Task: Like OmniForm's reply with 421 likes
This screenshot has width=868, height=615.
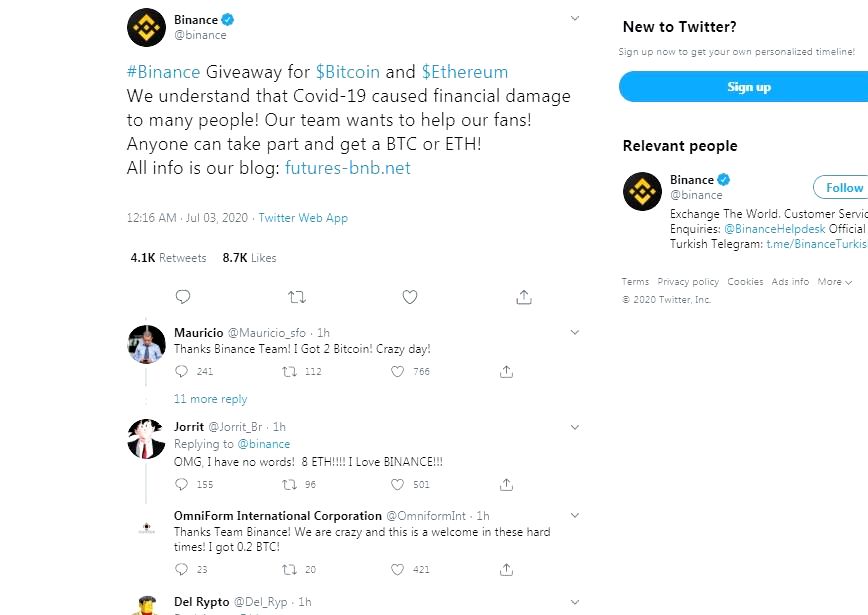Action: (397, 569)
